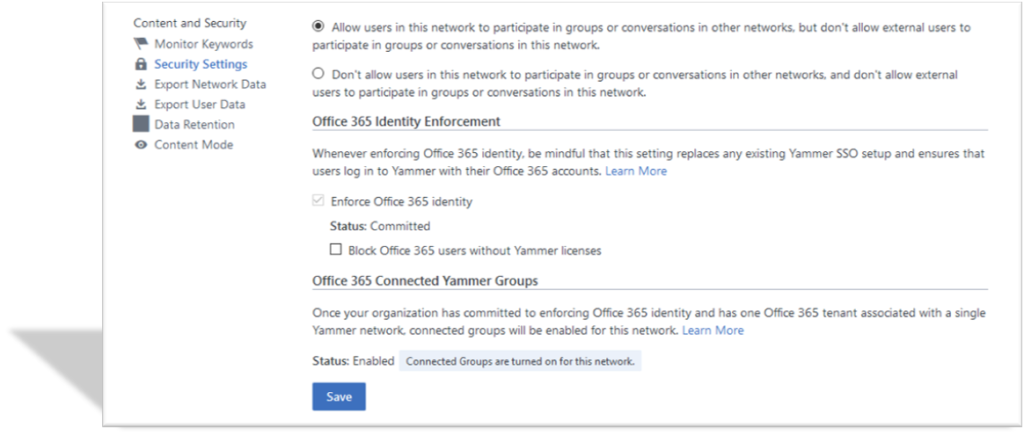The image size is (1024, 436).
Task: Click the Save button
Action: click(x=339, y=397)
